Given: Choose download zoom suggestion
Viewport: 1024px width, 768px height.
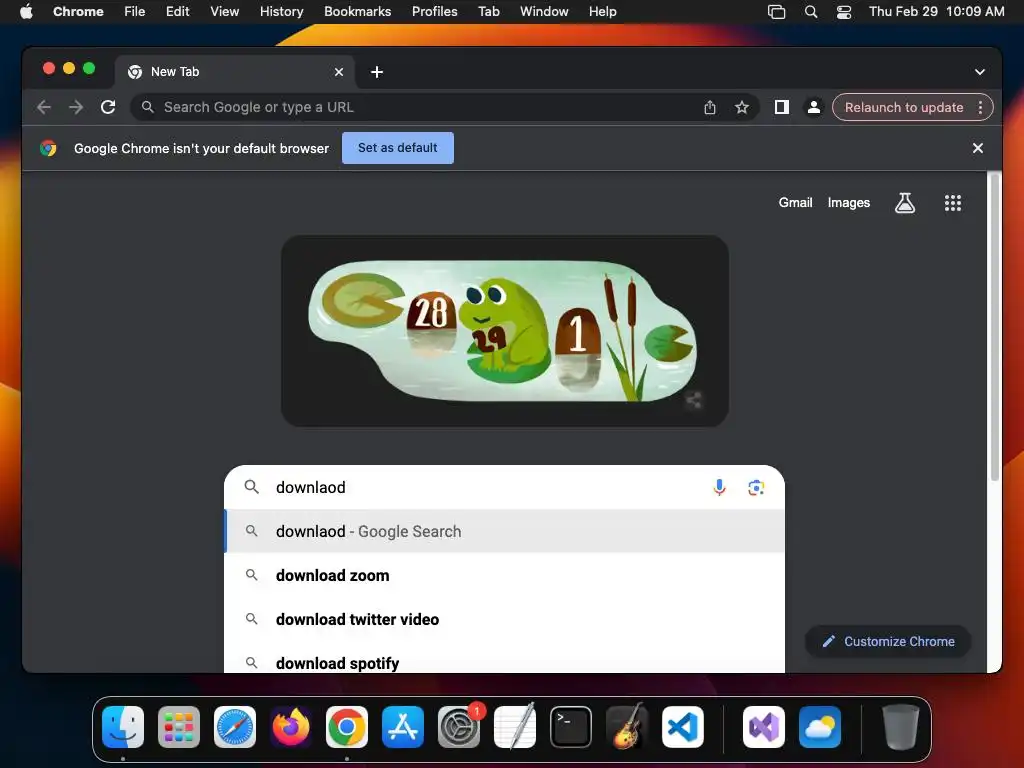Looking at the screenshot, I should pos(504,575).
